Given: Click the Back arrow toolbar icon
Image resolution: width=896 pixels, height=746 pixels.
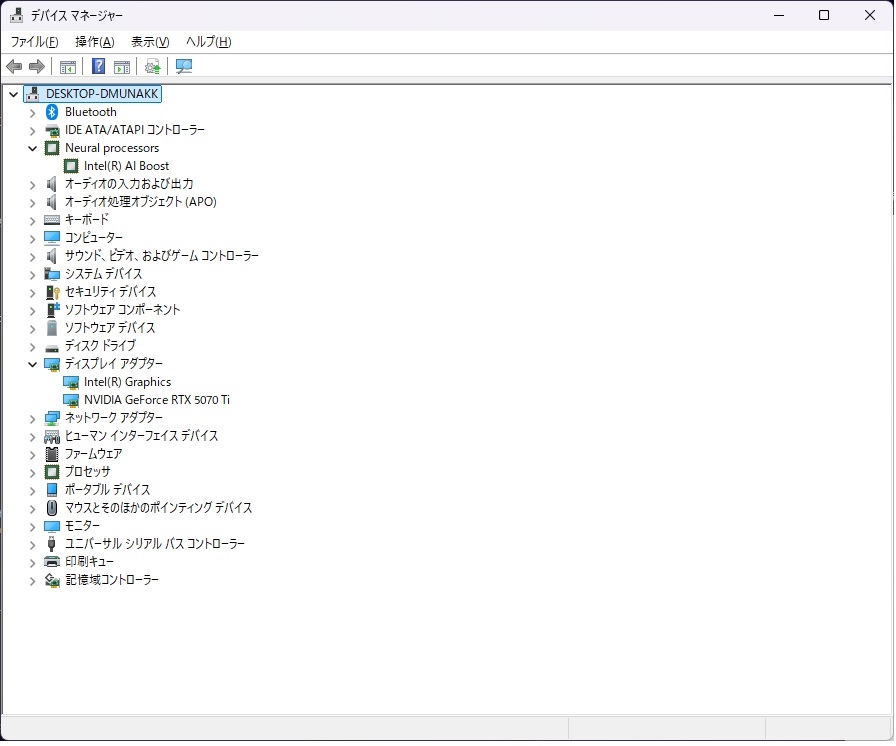Looking at the screenshot, I should (14, 67).
